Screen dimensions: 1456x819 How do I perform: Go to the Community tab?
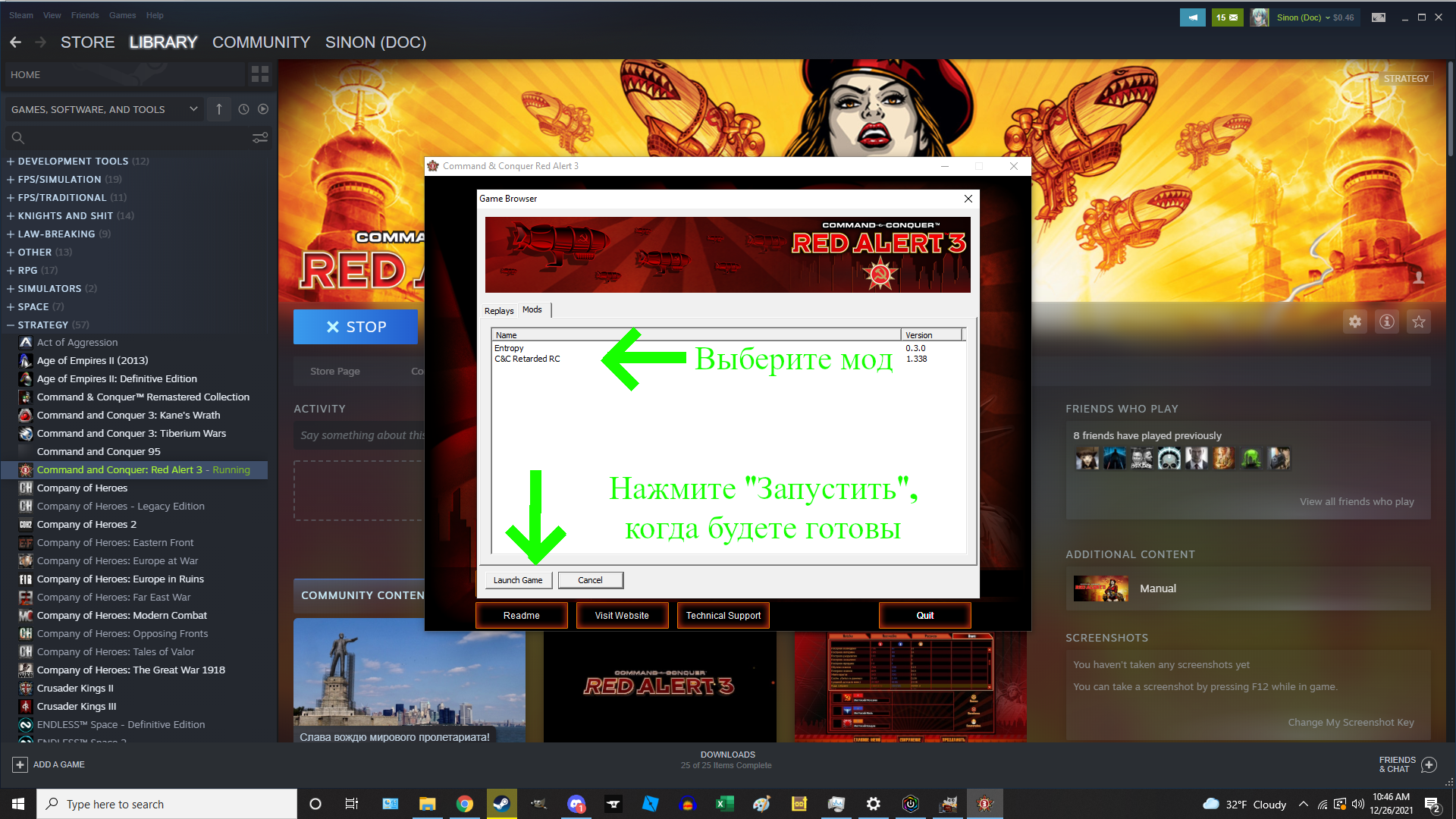pos(262,42)
